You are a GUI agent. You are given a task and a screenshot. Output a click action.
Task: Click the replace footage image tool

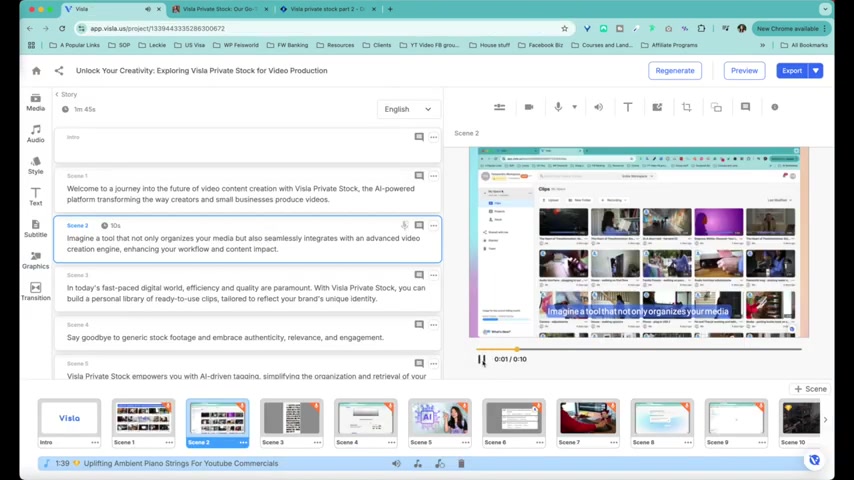[657, 107]
